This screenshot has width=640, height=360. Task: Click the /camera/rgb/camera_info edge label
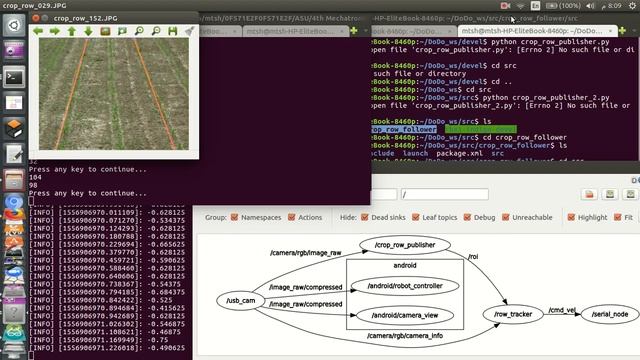pyautogui.click(x=405, y=336)
